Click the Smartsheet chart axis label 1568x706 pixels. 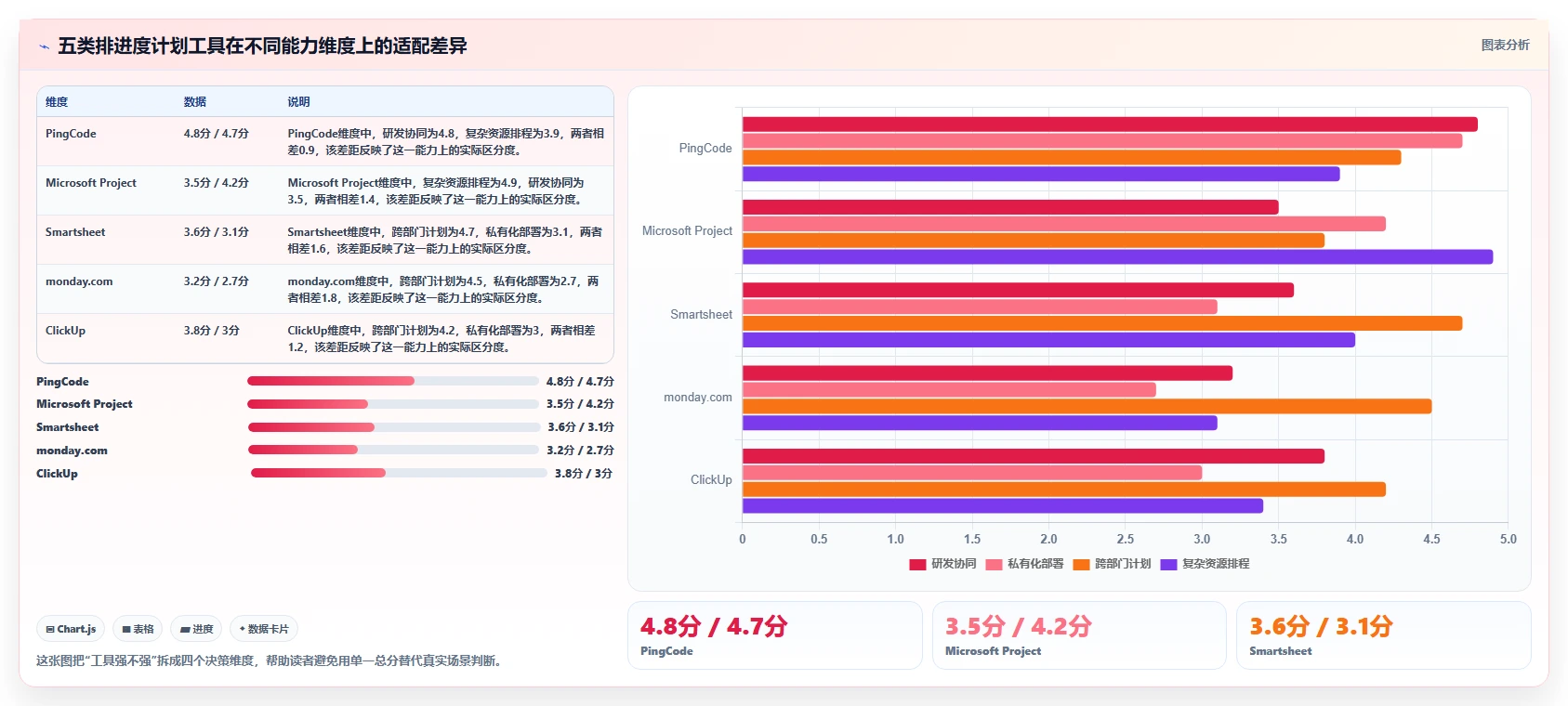[x=701, y=315]
